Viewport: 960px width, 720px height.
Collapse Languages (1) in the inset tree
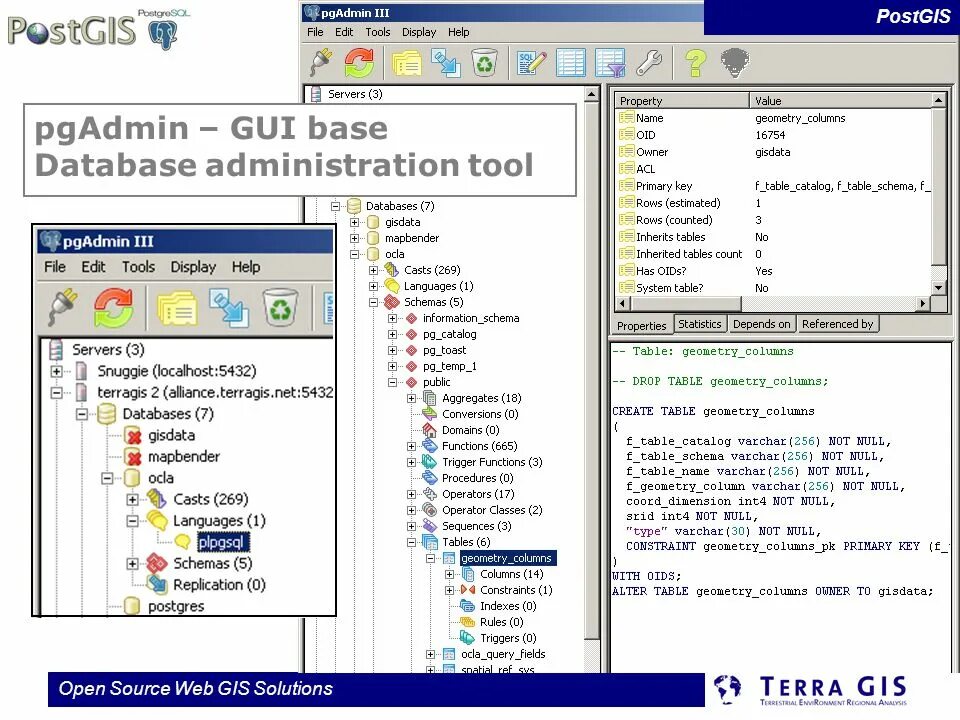pyautogui.click(x=132, y=521)
